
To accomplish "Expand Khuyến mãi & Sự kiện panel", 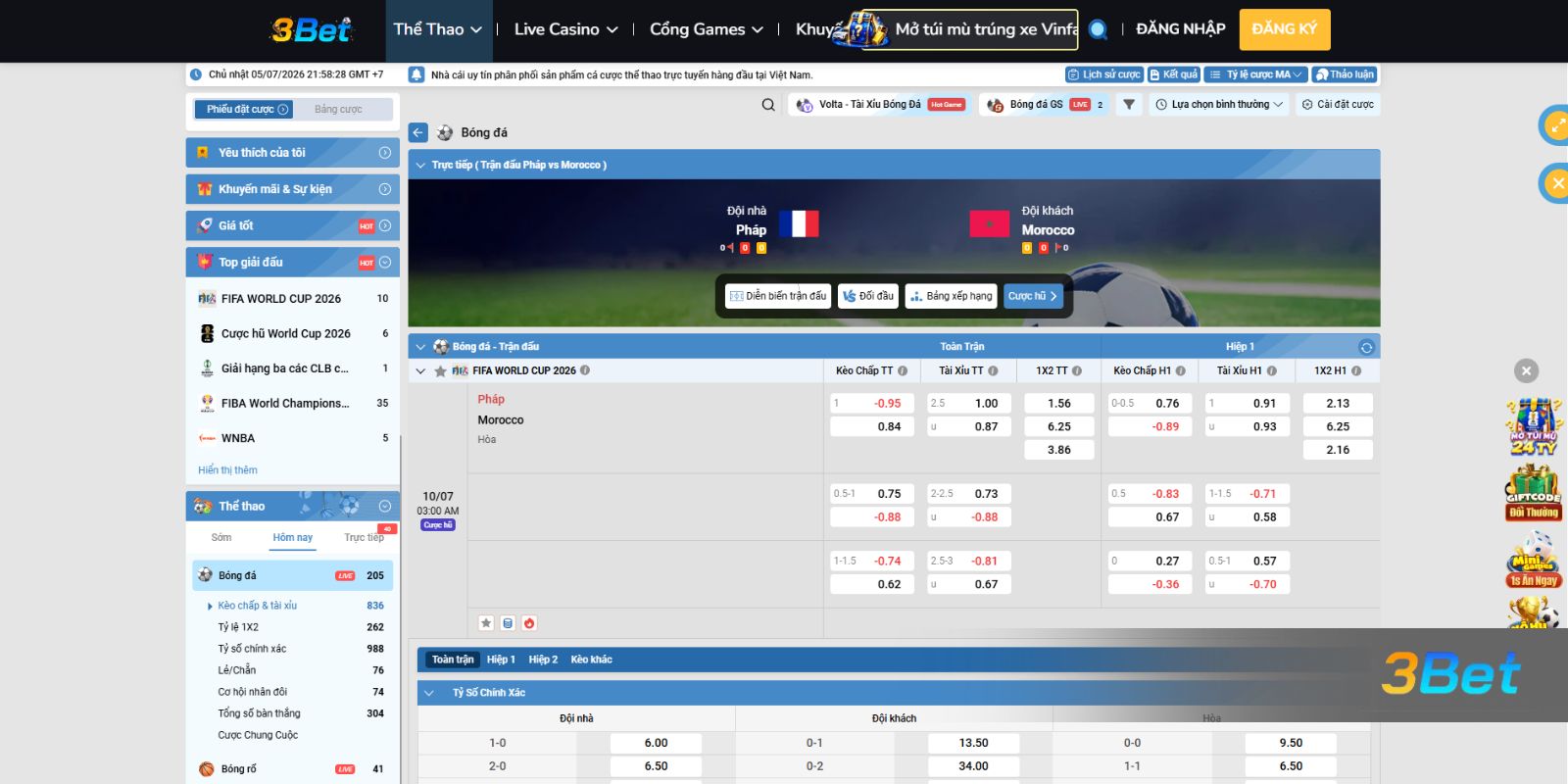I will click(293, 189).
